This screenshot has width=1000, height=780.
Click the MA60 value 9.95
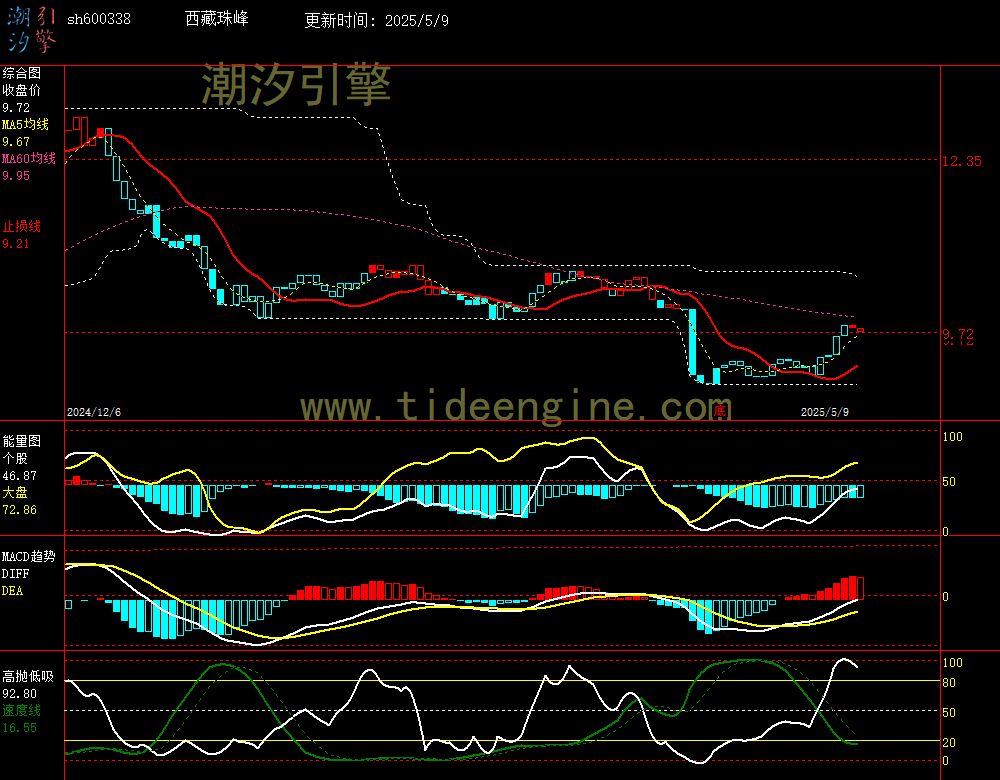tap(16, 175)
